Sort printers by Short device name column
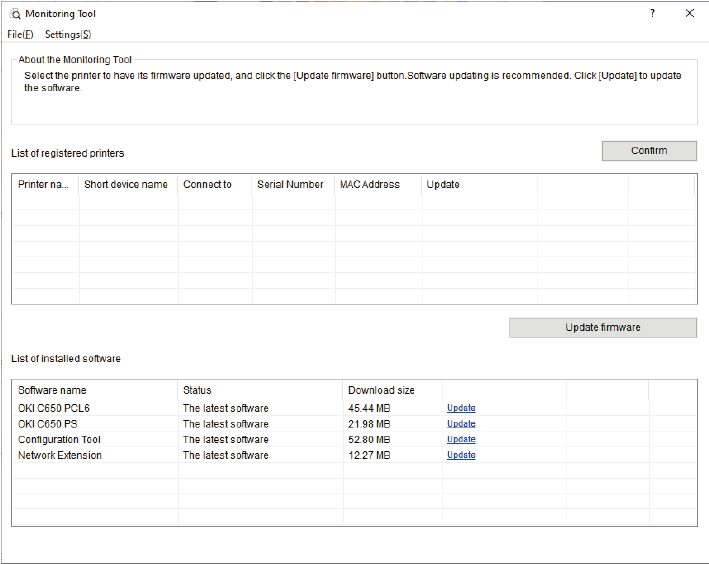709x564 pixels. (x=126, y=184)
